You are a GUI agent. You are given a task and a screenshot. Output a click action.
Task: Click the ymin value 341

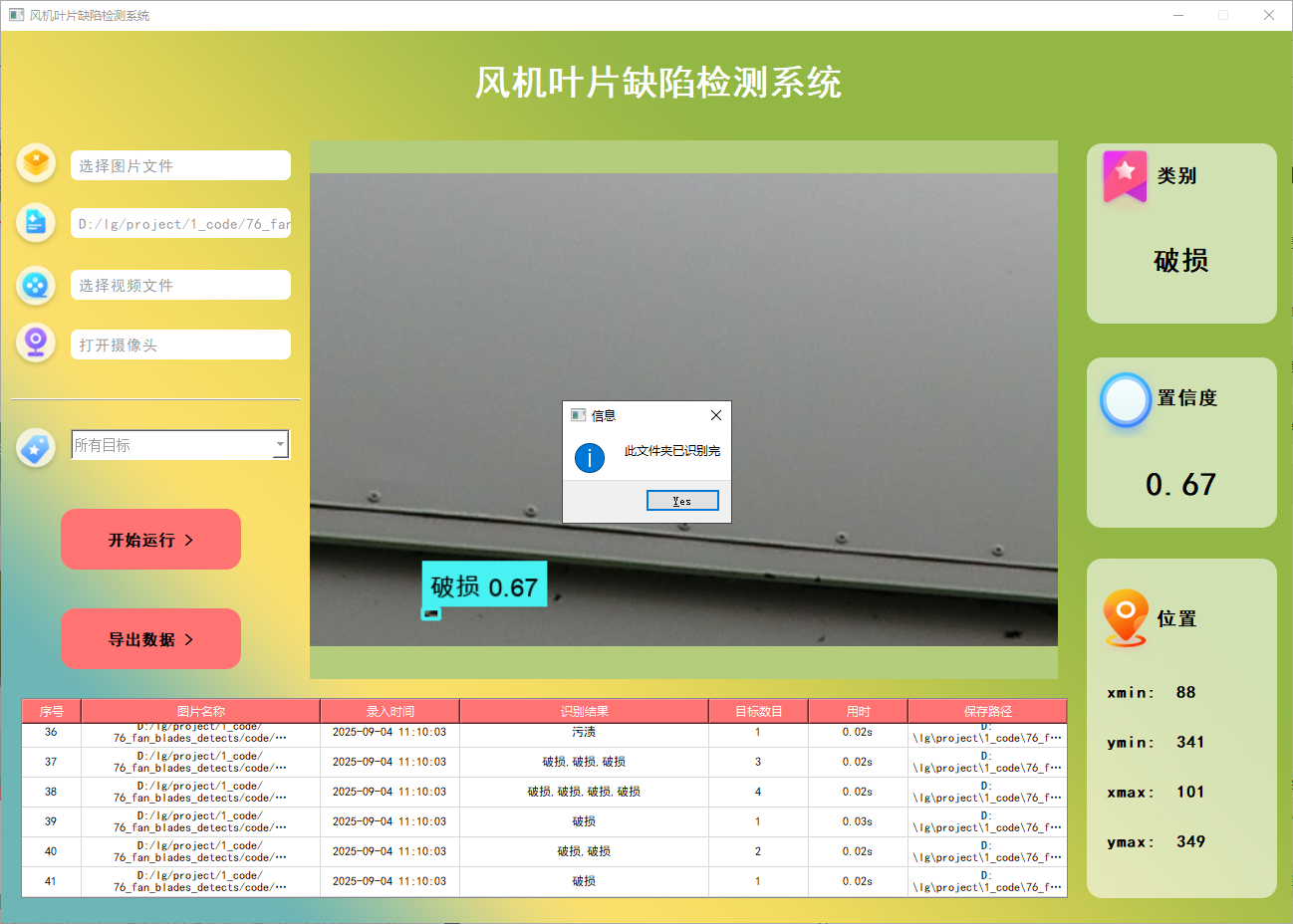1190,742
